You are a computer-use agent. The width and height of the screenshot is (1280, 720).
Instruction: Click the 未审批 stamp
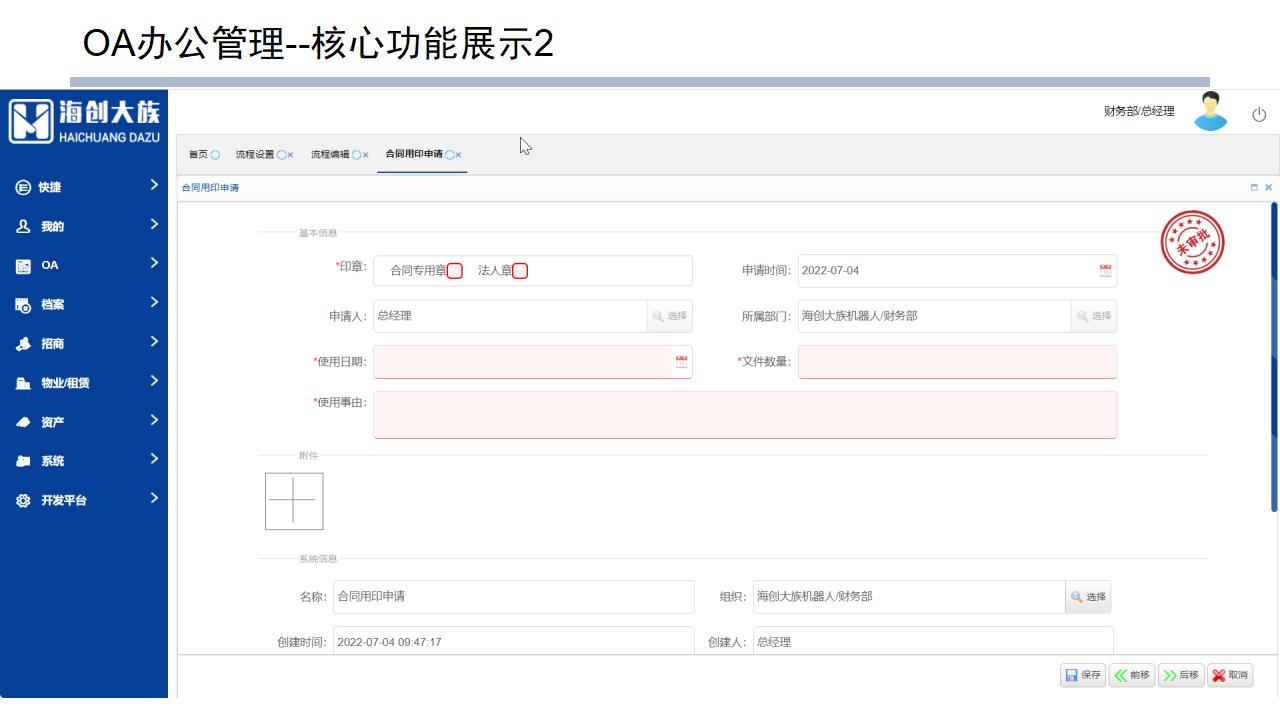[1192, 242]
